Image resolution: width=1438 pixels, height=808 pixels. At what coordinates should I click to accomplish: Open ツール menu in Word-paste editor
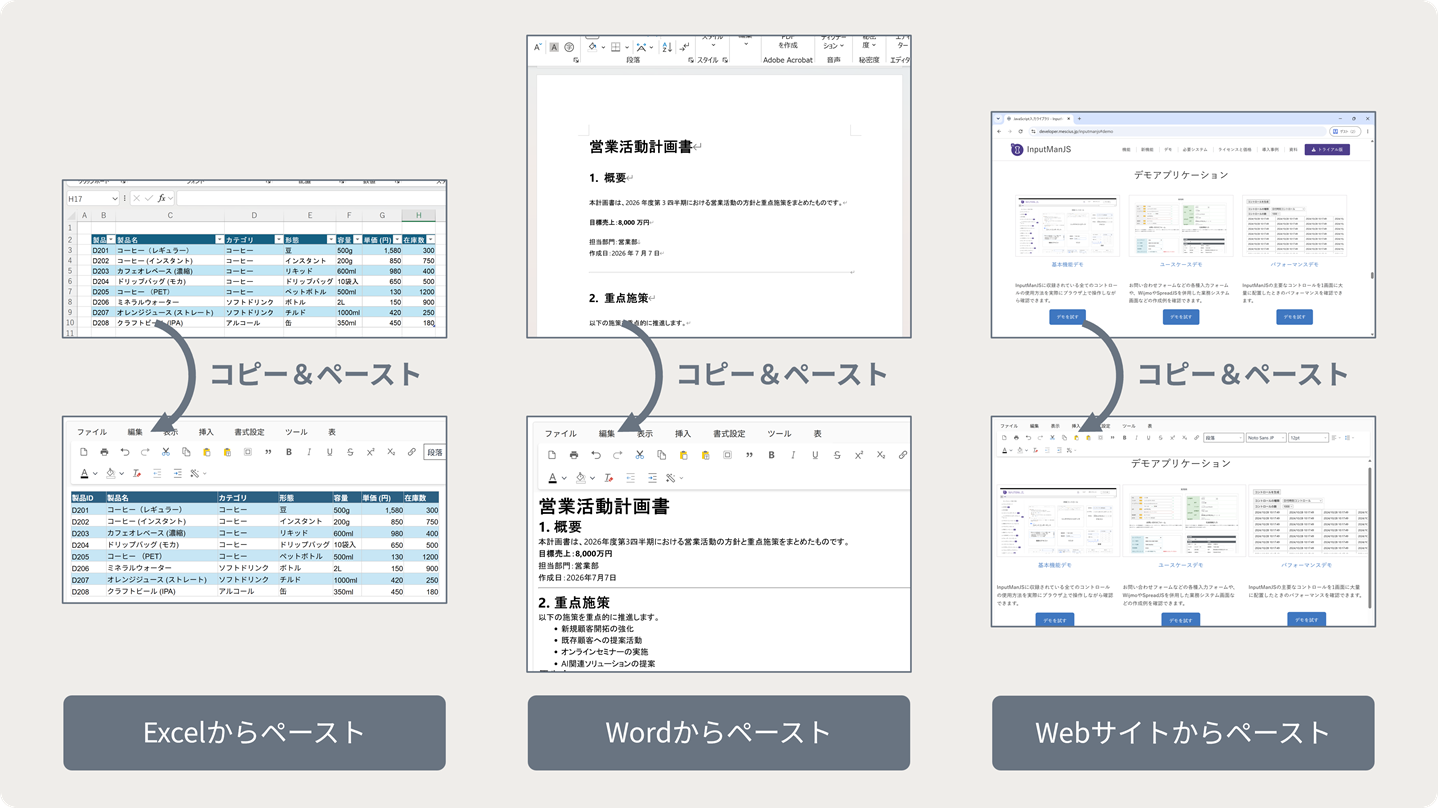[x=779, y=434]
